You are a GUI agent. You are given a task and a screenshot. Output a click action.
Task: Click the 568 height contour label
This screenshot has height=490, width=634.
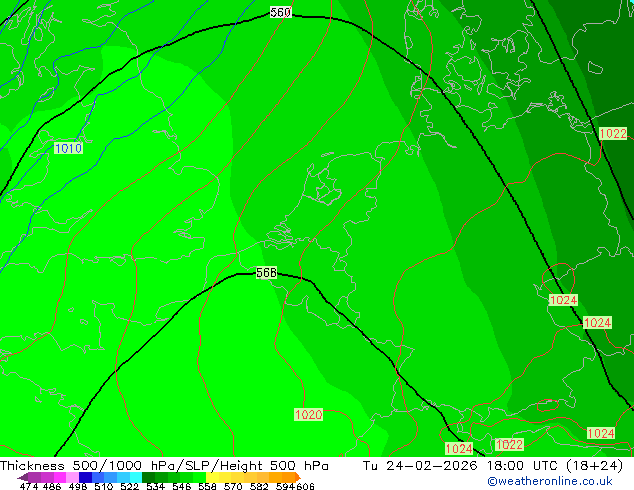coord(266,272)
